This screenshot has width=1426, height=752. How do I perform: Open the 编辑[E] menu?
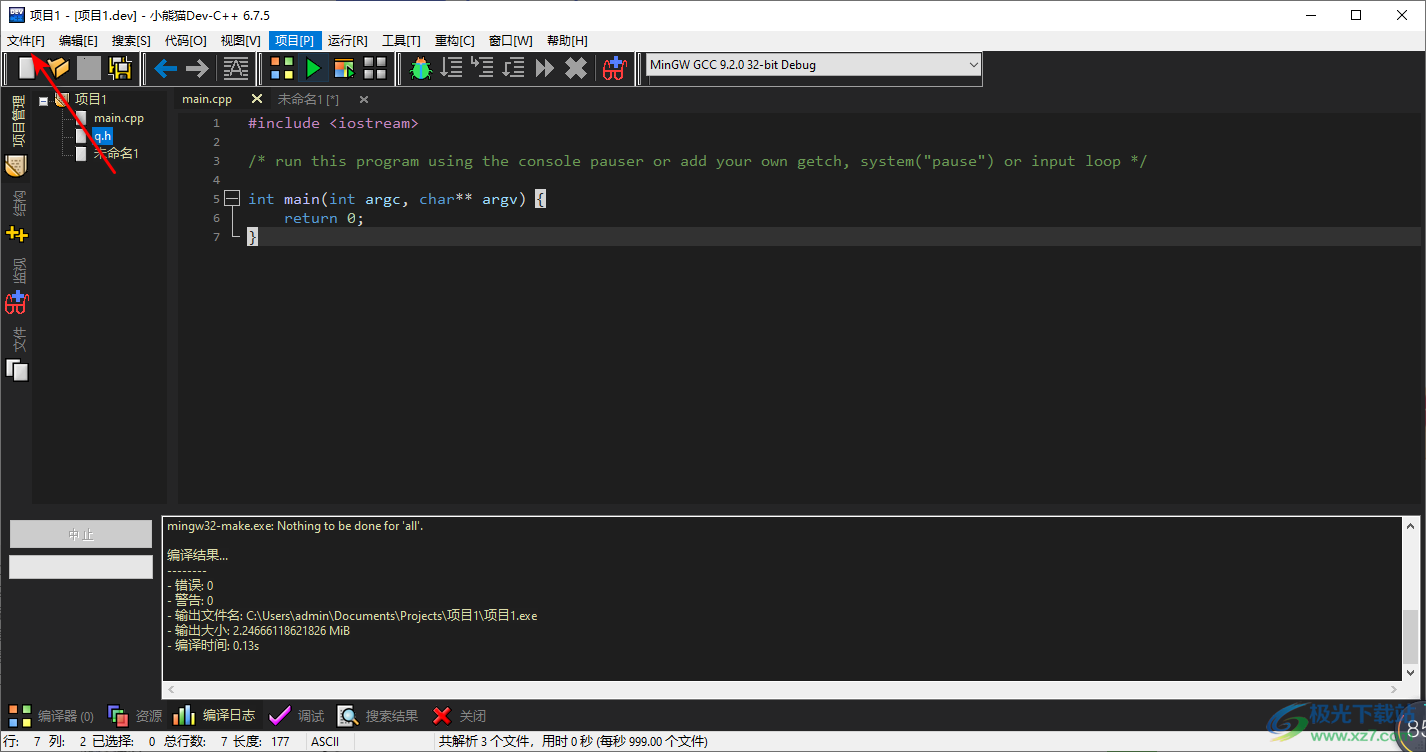[x=78, y=41]
